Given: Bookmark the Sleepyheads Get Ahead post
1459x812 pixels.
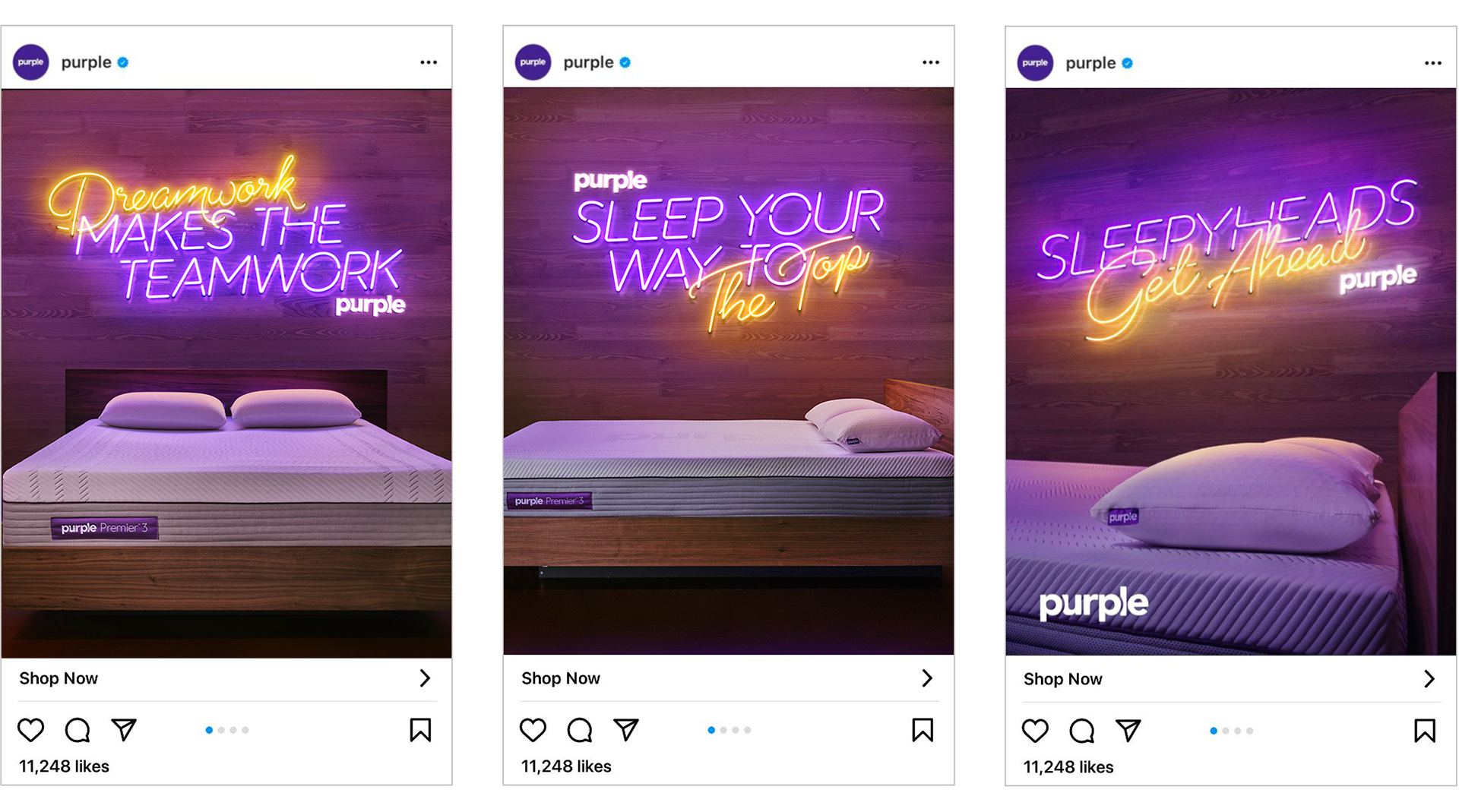Looking at the screenshot, I should (1425, 731).
